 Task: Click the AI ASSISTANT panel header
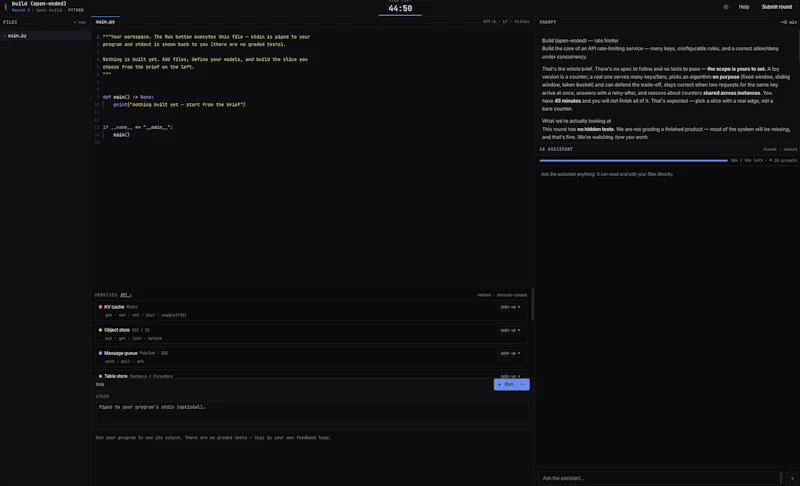tap(556, 149)
